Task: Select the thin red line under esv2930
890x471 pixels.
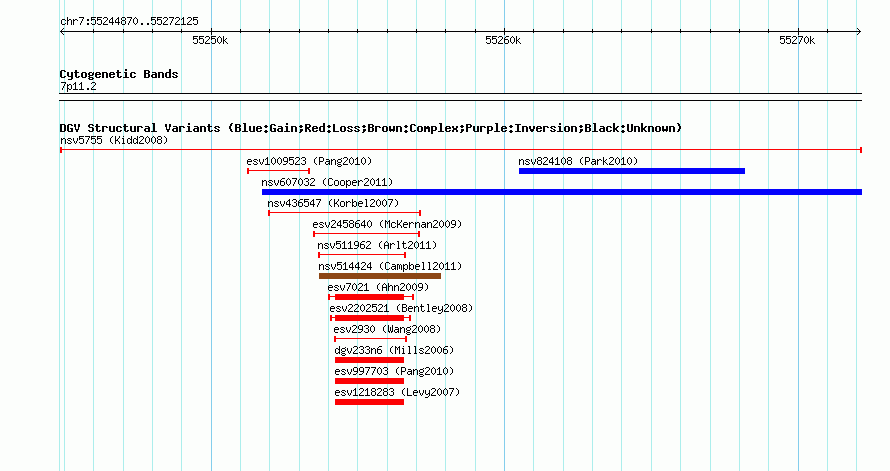Action: (x=371, y=339)
